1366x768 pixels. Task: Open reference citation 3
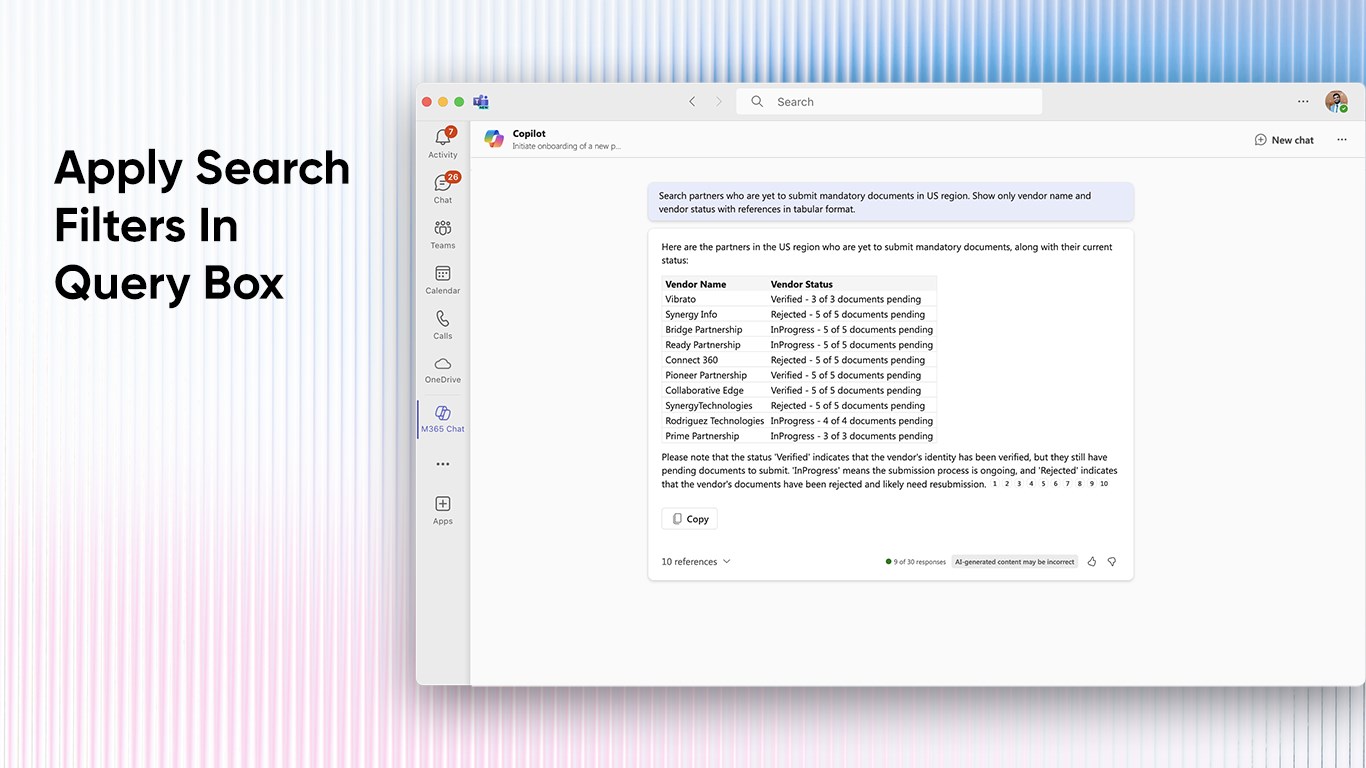tap(1019, 484)
